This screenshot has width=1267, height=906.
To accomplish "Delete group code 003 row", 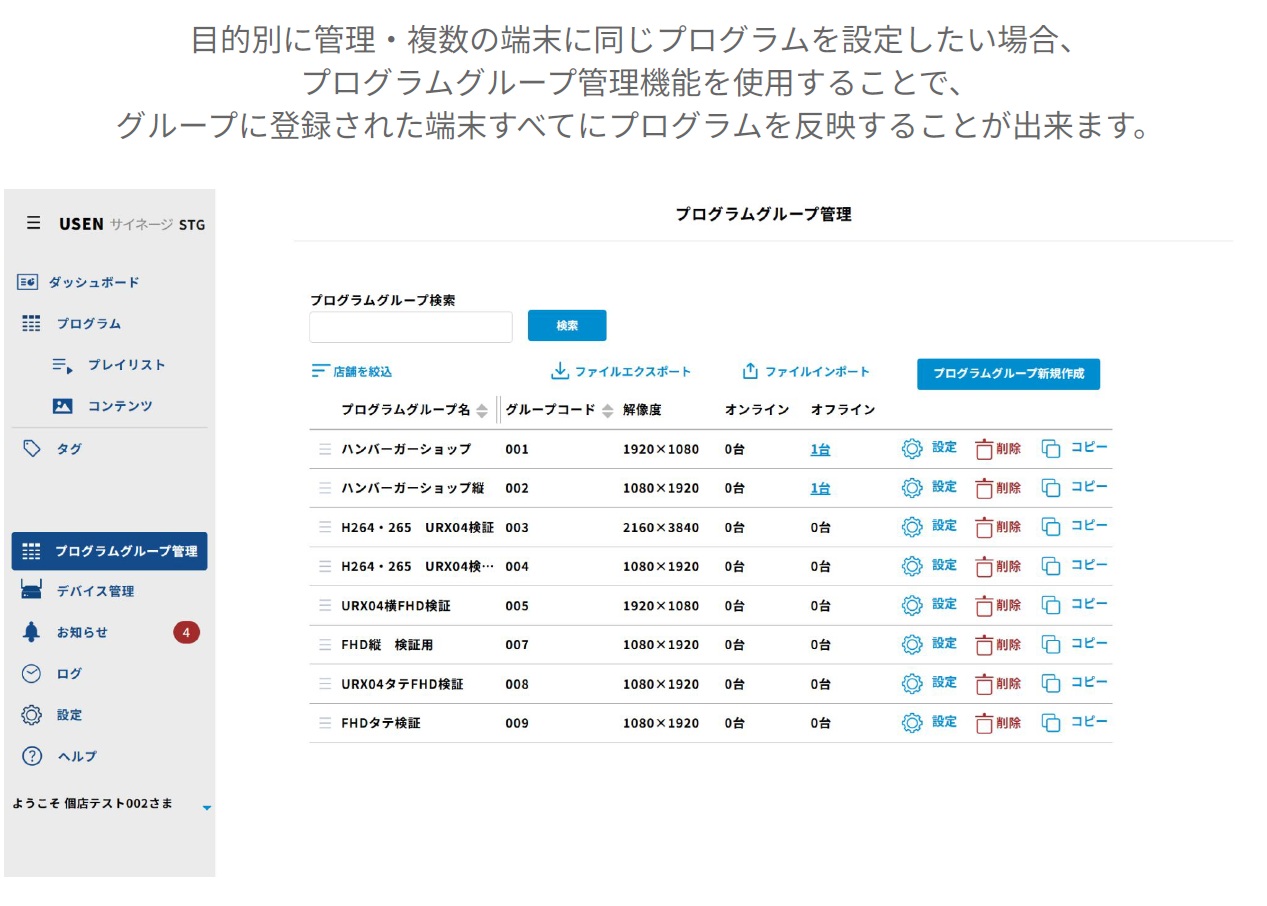I will 998,527.
